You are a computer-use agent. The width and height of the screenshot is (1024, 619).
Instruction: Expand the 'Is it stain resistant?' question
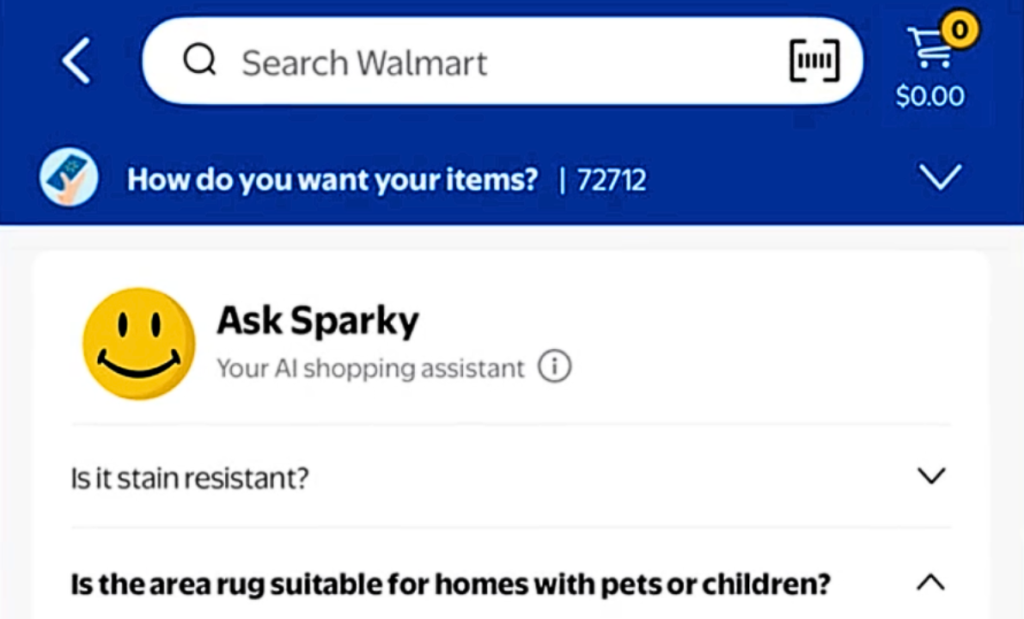tap(930, 477)
